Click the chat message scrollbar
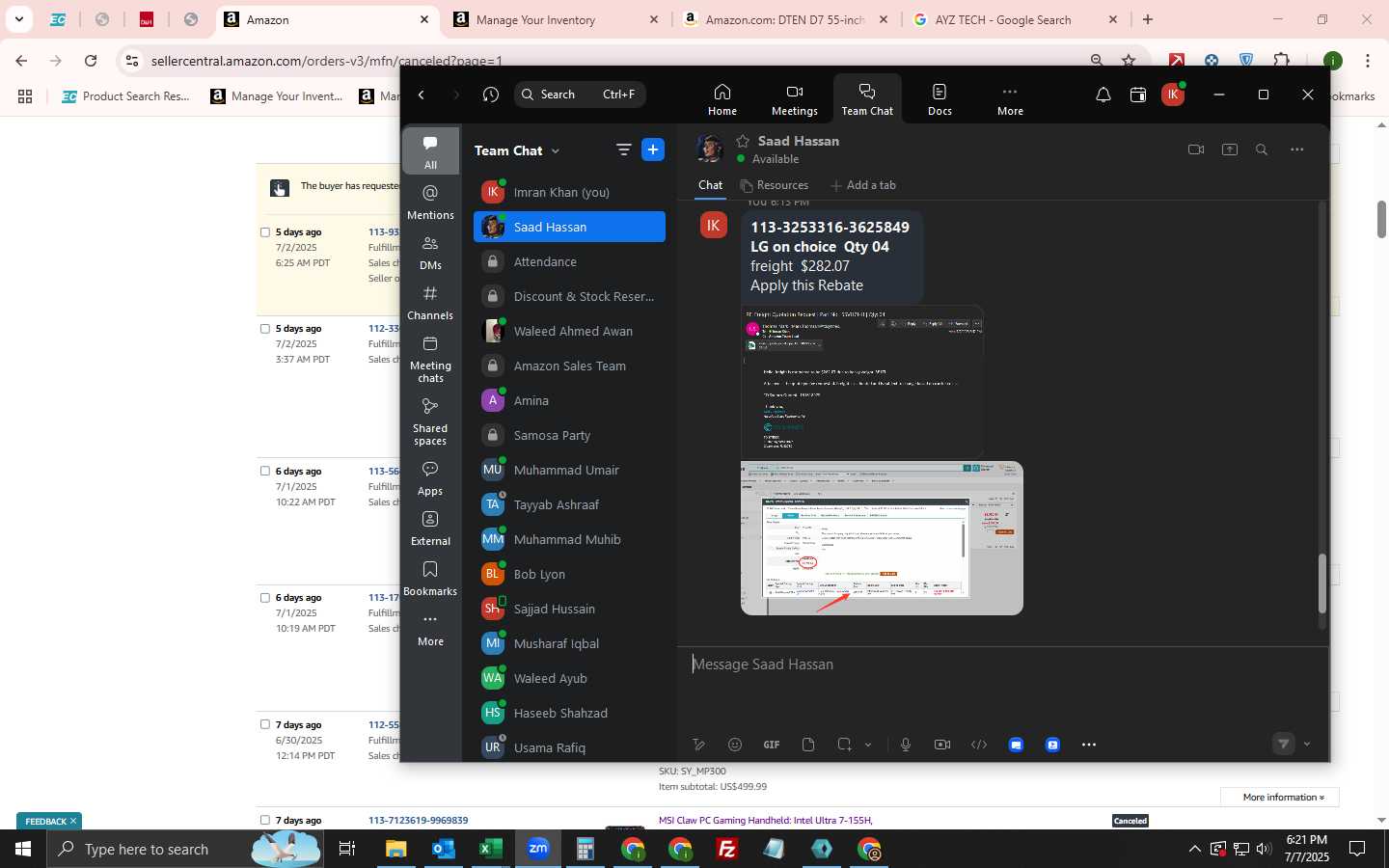Screen dimensions: 1389x868 pyautogui.click(x=1321, y=583)
